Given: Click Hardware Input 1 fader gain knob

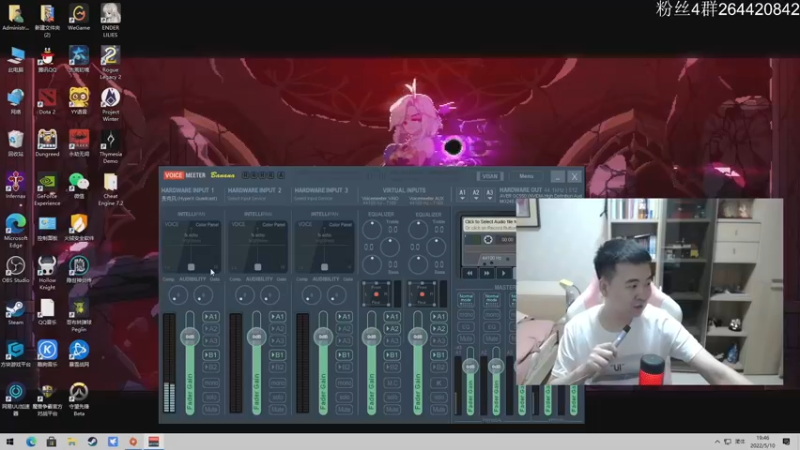Looking at the screenshot, I should 190,337.
